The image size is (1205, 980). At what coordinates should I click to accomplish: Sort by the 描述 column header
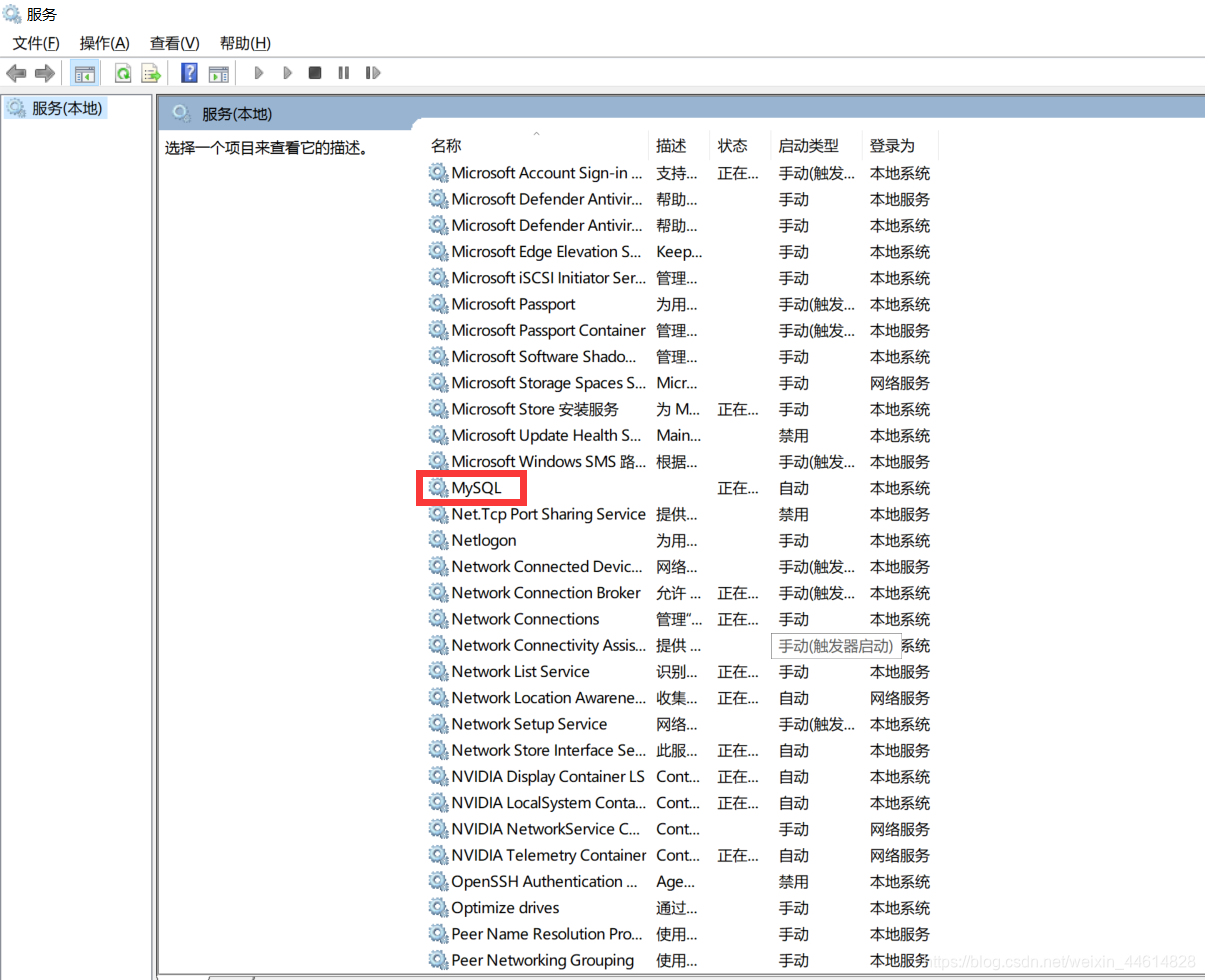(671, 146)
